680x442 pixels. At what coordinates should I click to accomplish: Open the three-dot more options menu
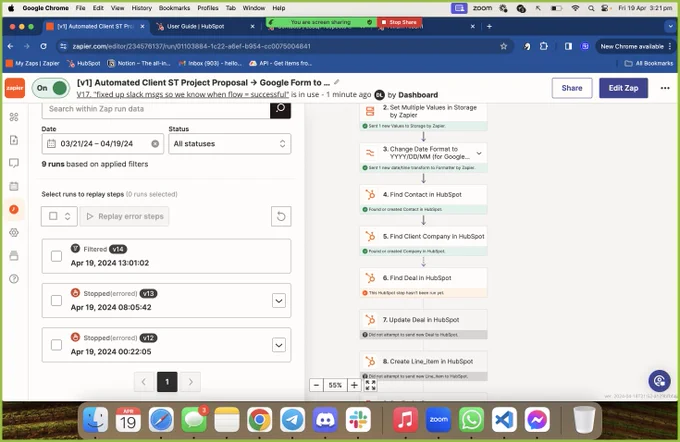pos(665,88)
